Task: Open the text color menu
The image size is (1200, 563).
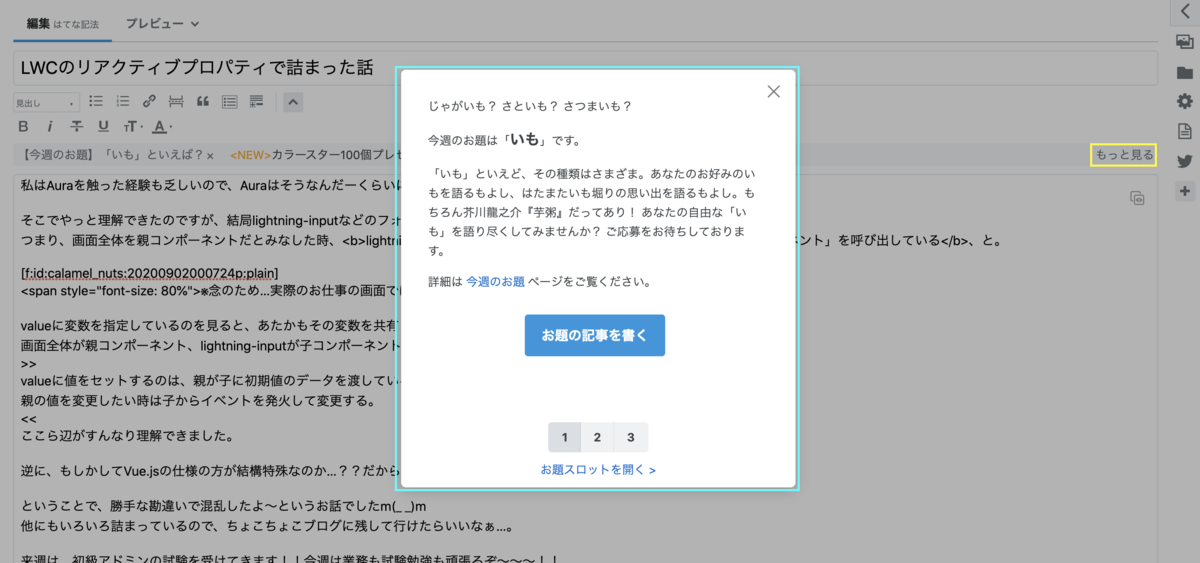Action: coord(161,126)
